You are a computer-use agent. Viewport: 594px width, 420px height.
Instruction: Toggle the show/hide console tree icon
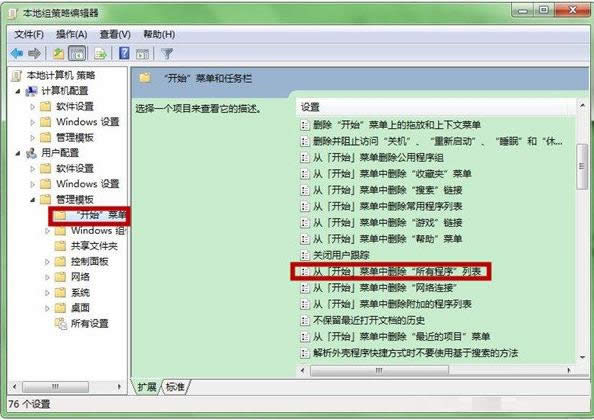[77, 53]
